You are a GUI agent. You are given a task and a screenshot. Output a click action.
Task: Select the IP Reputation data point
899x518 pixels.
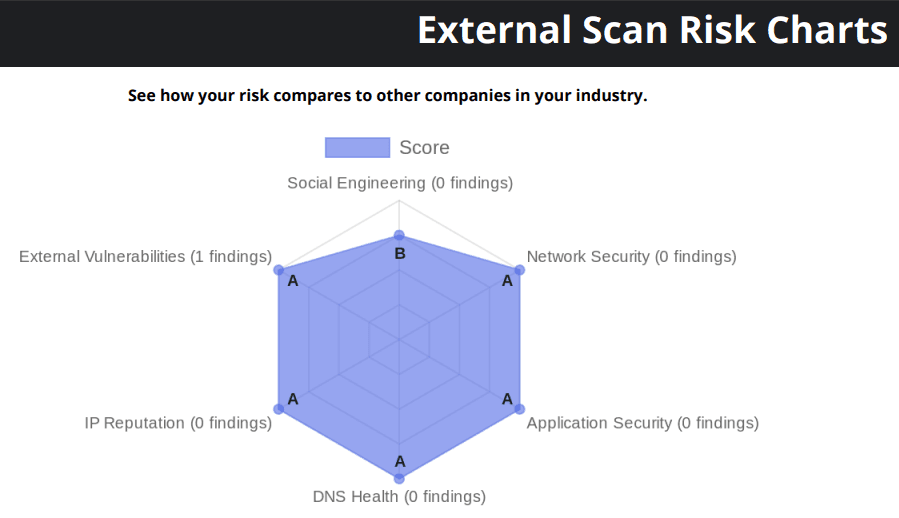279,409
